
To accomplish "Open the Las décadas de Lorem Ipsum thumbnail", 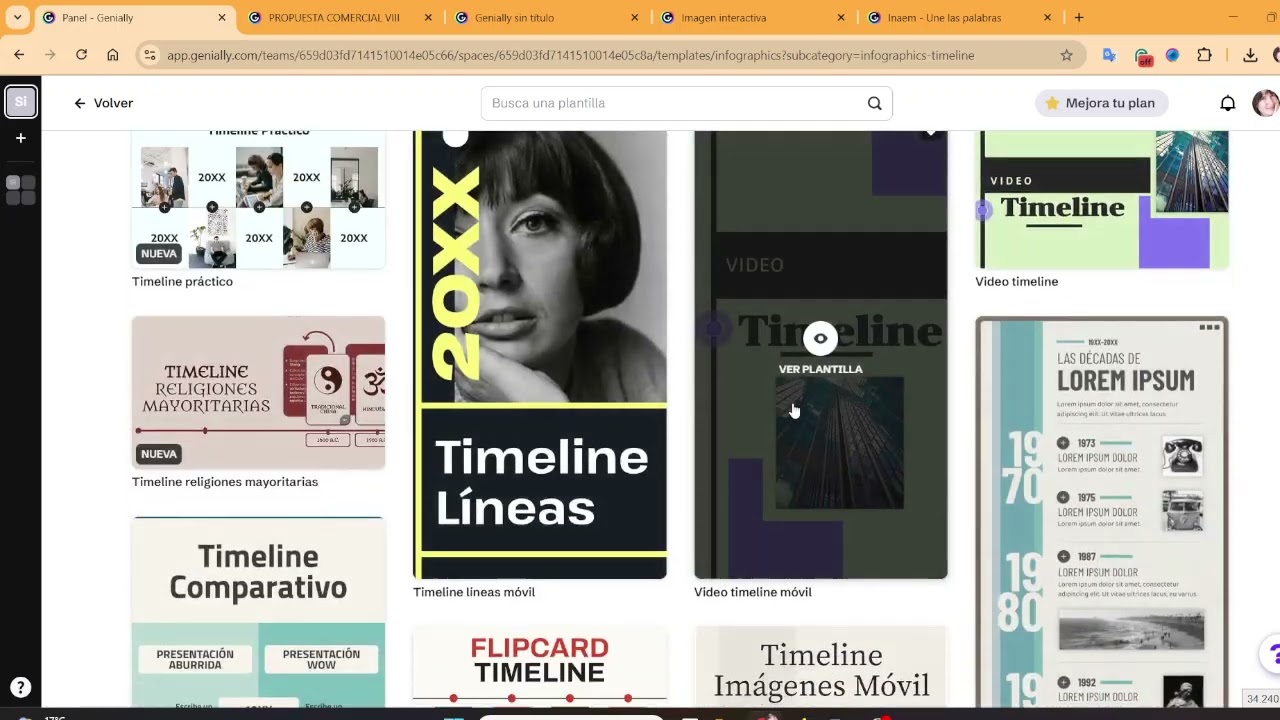I will 1102,512.
